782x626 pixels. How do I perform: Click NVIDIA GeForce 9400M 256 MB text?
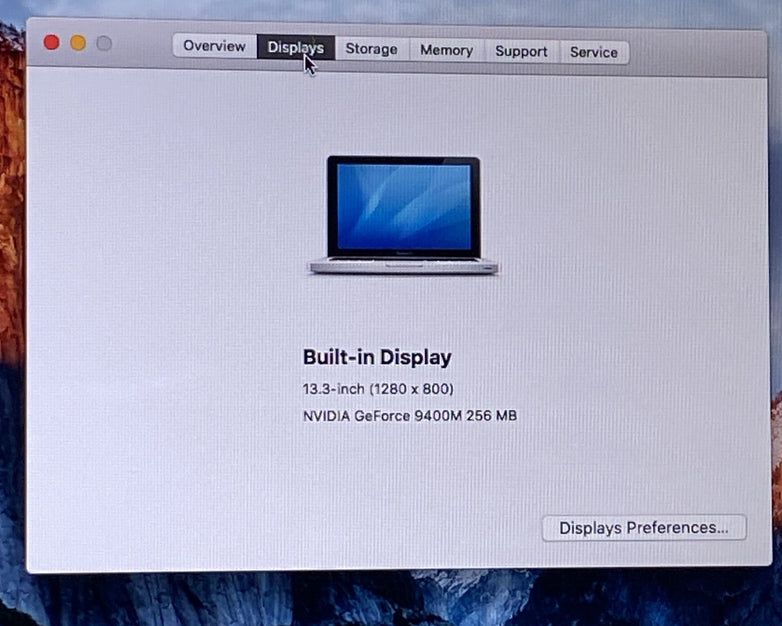tap(410, 416)
